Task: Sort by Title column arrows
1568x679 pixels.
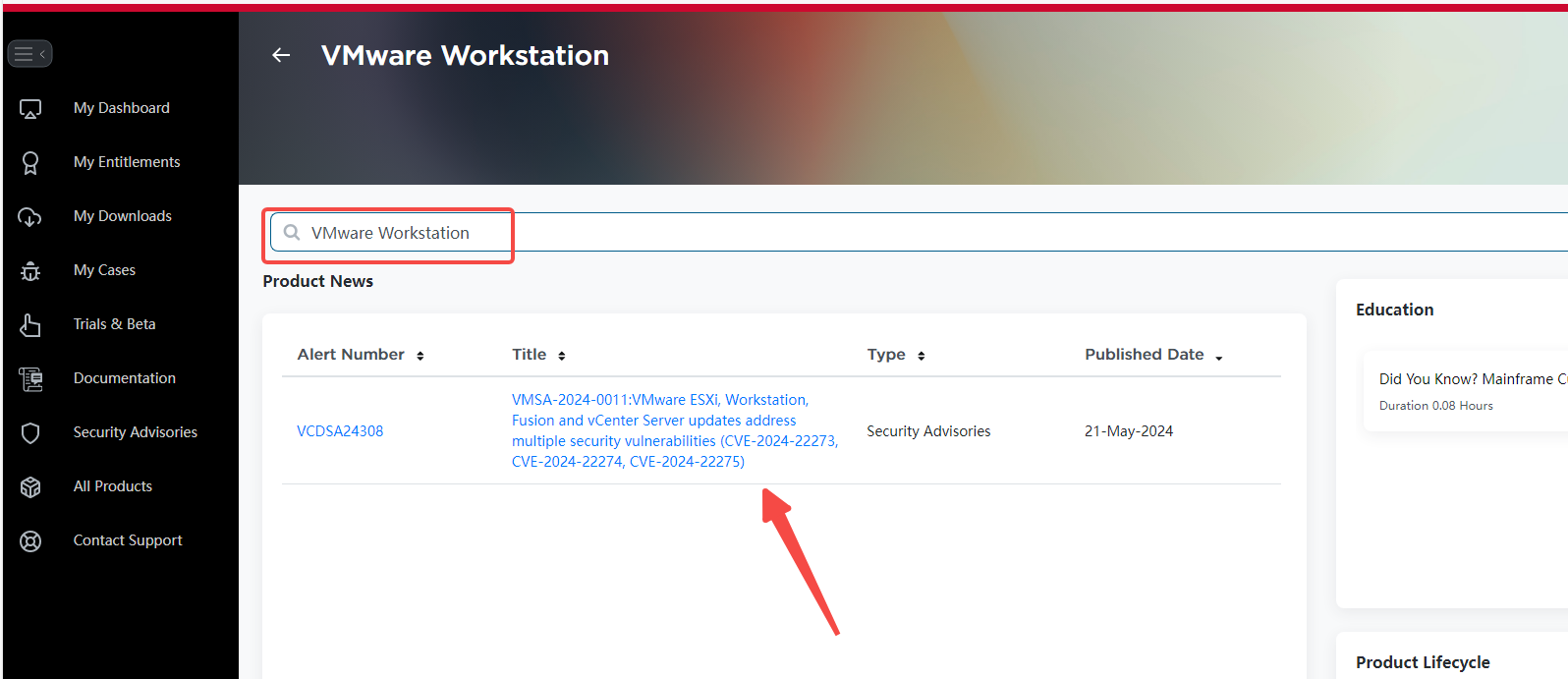Action: tap(562, 356)
